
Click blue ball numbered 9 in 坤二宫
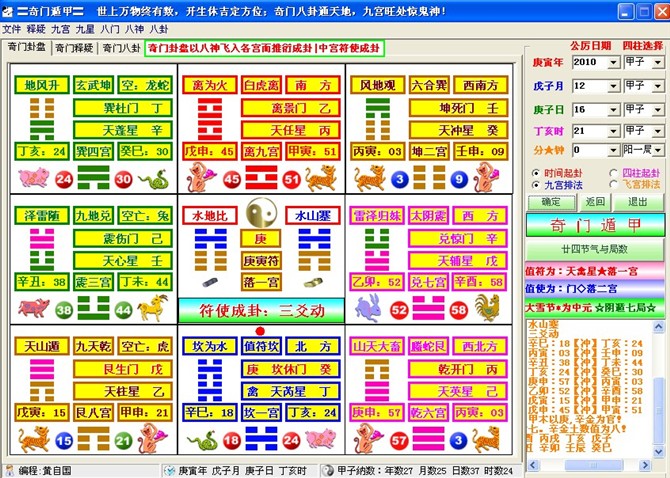coord(459,179)
